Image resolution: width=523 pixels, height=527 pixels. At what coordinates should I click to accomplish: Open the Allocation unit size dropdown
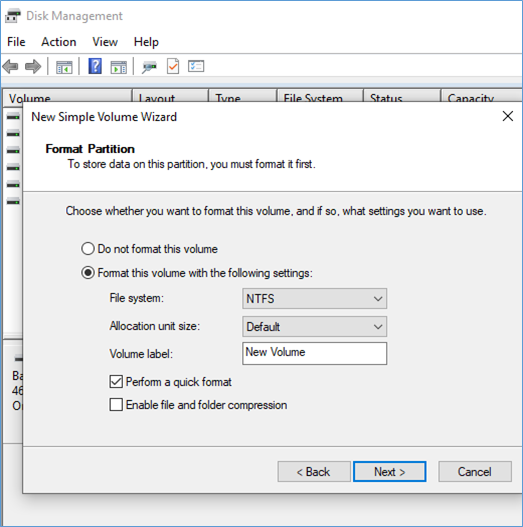point(314,326)
